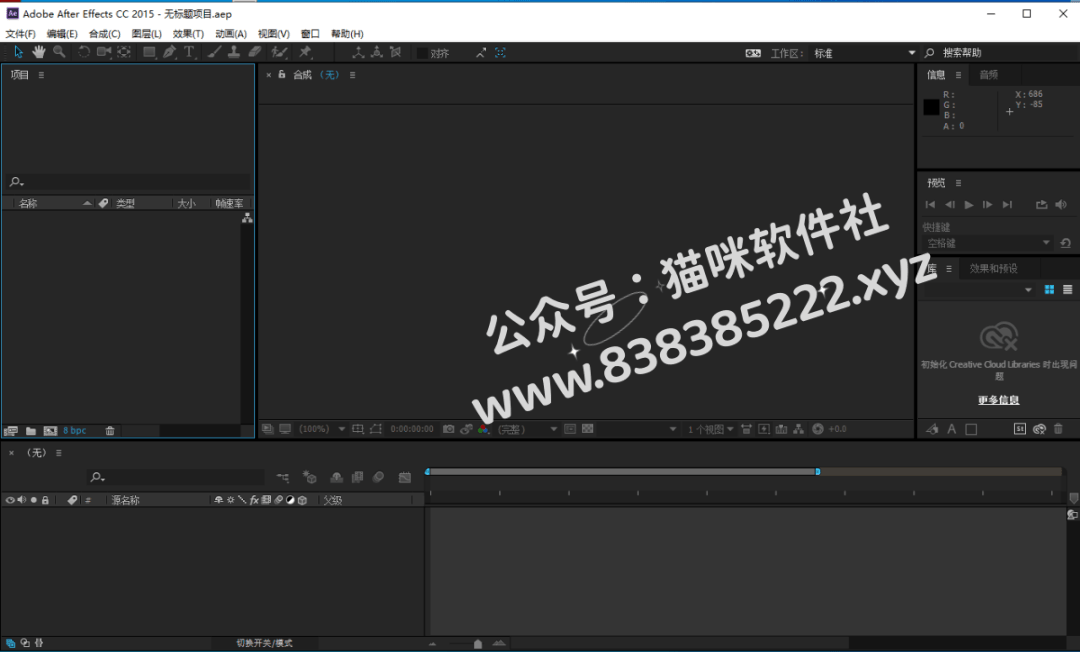Select the Pan Behind anchor tool
Image resolution: width=1080 pixels, height=652 pixels.
(x=124, y=52)
